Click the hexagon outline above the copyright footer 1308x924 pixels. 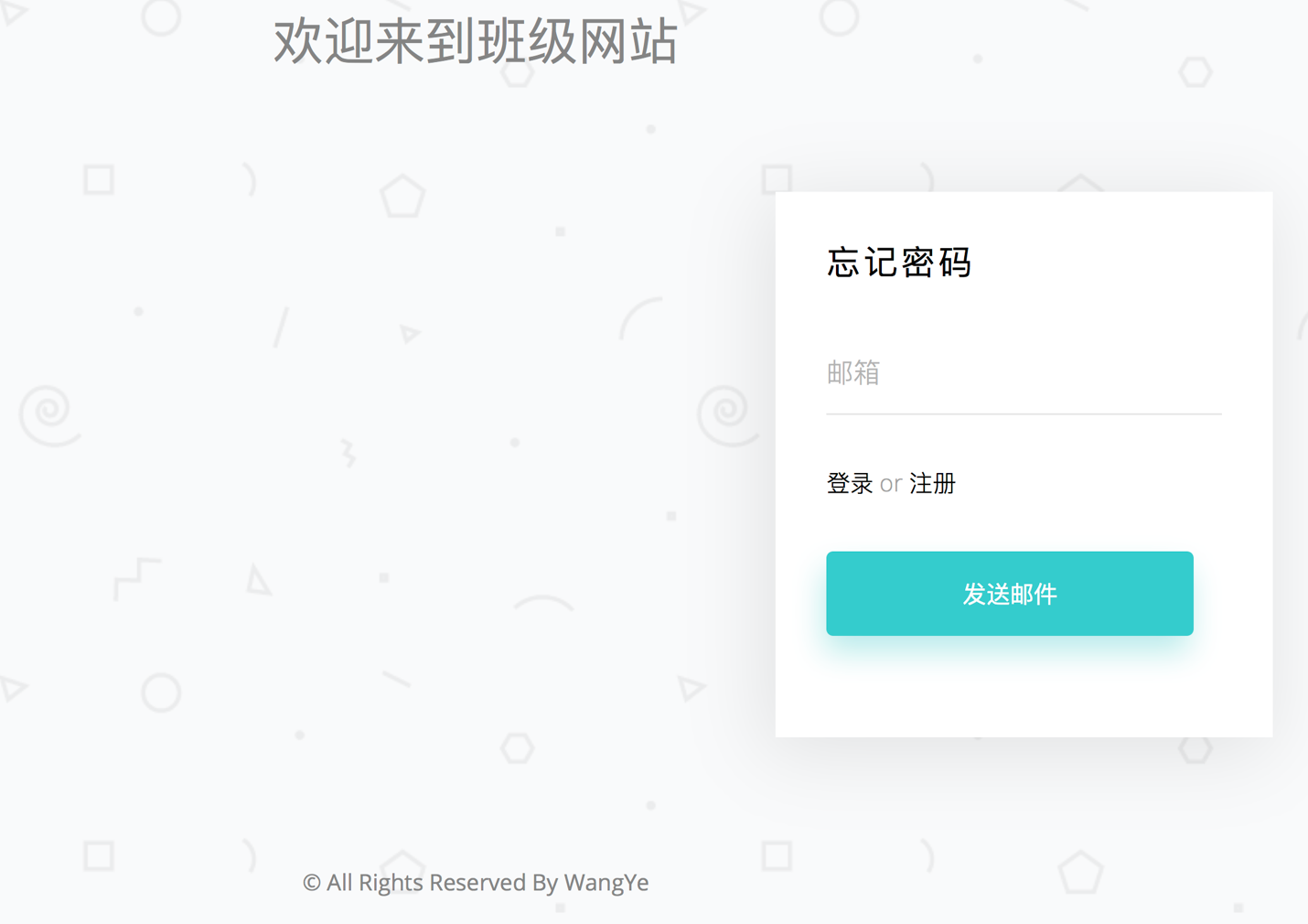[518, 748]
